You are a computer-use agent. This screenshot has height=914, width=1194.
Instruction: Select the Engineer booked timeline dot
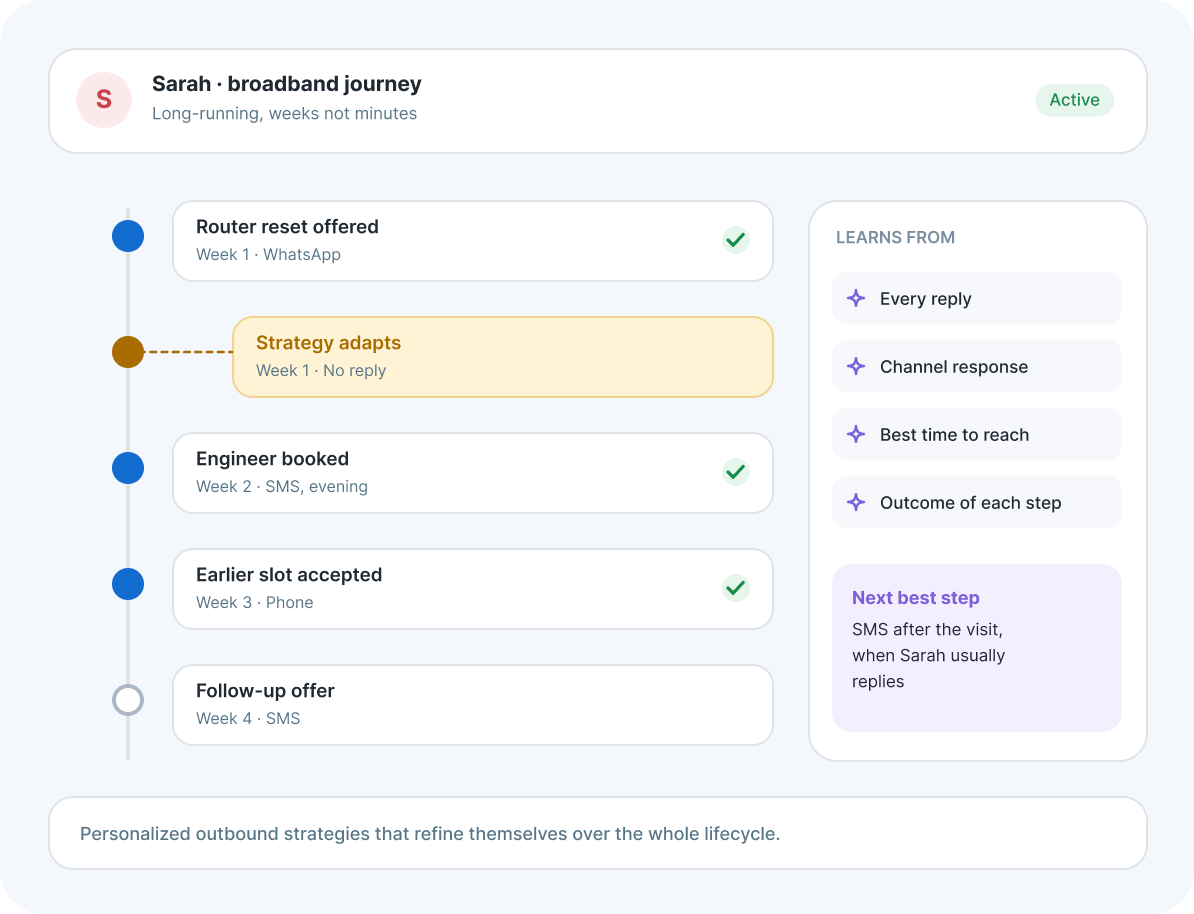pos(128,468)
